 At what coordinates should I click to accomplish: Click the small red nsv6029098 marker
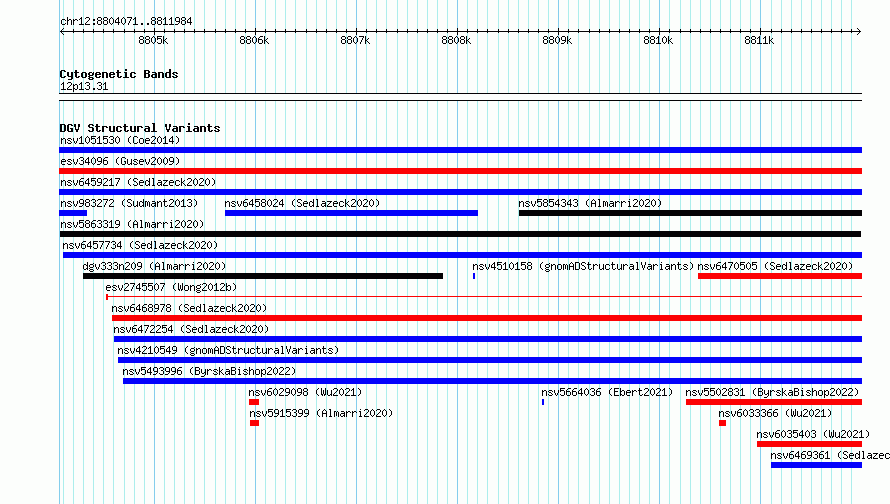254,402
